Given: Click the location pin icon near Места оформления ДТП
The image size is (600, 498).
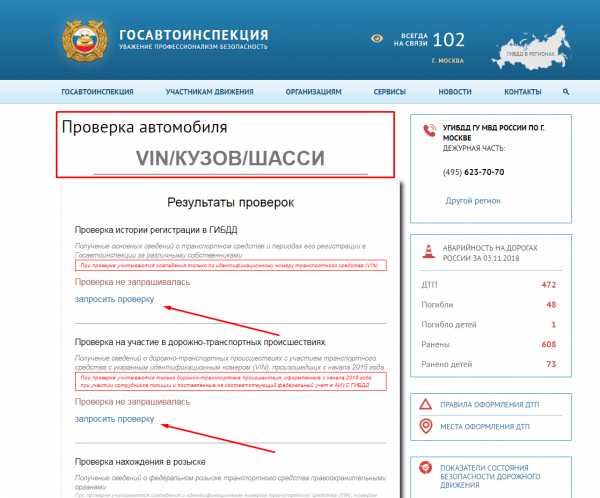Looking at the screenshot, I should tap(426, 426).
